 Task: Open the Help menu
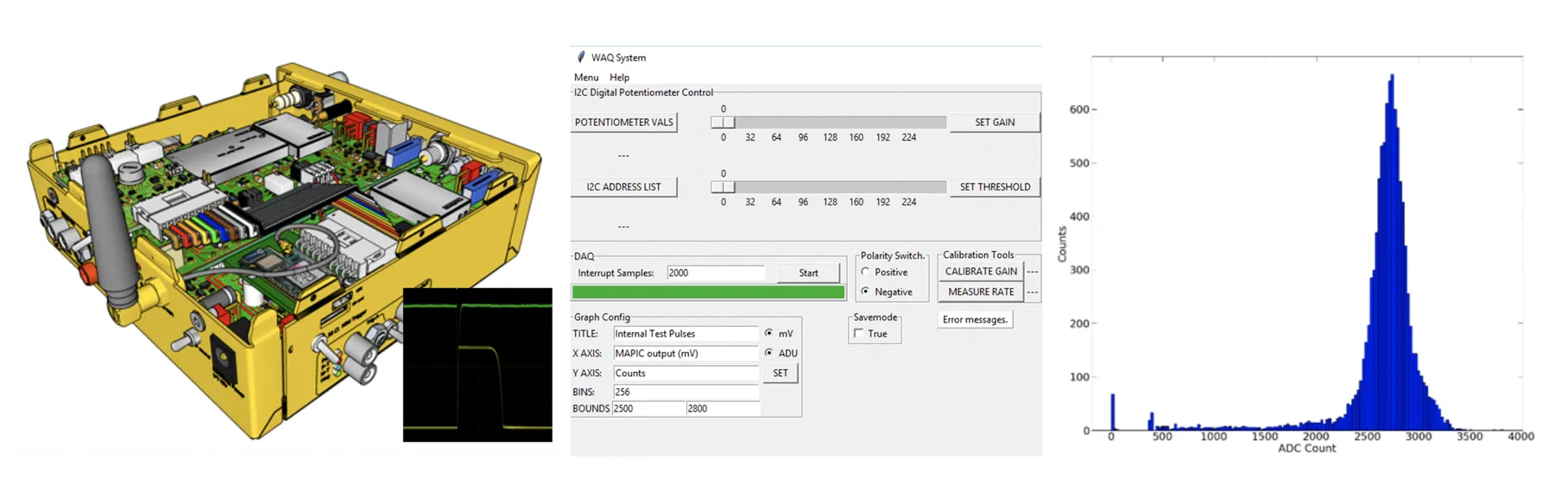(619, 78)
